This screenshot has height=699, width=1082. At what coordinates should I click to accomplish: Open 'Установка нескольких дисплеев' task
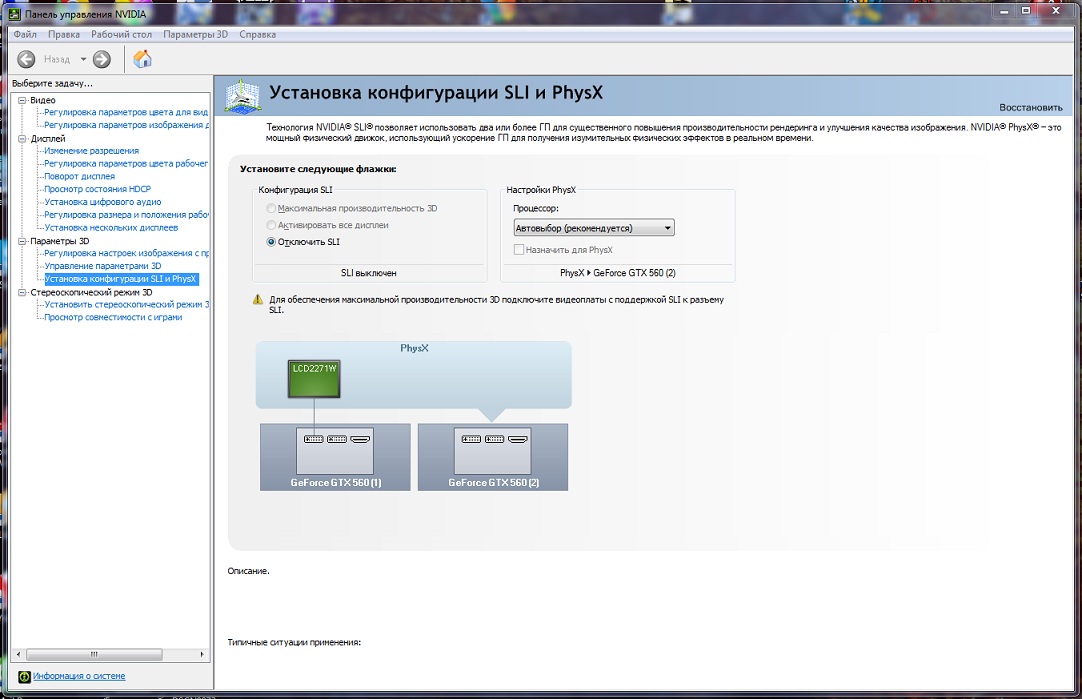tap(111, 227)
